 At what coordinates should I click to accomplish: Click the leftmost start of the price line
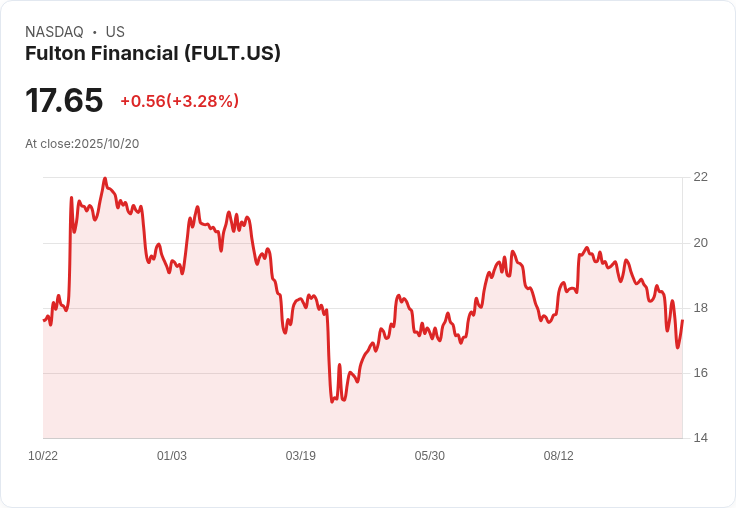43,320
